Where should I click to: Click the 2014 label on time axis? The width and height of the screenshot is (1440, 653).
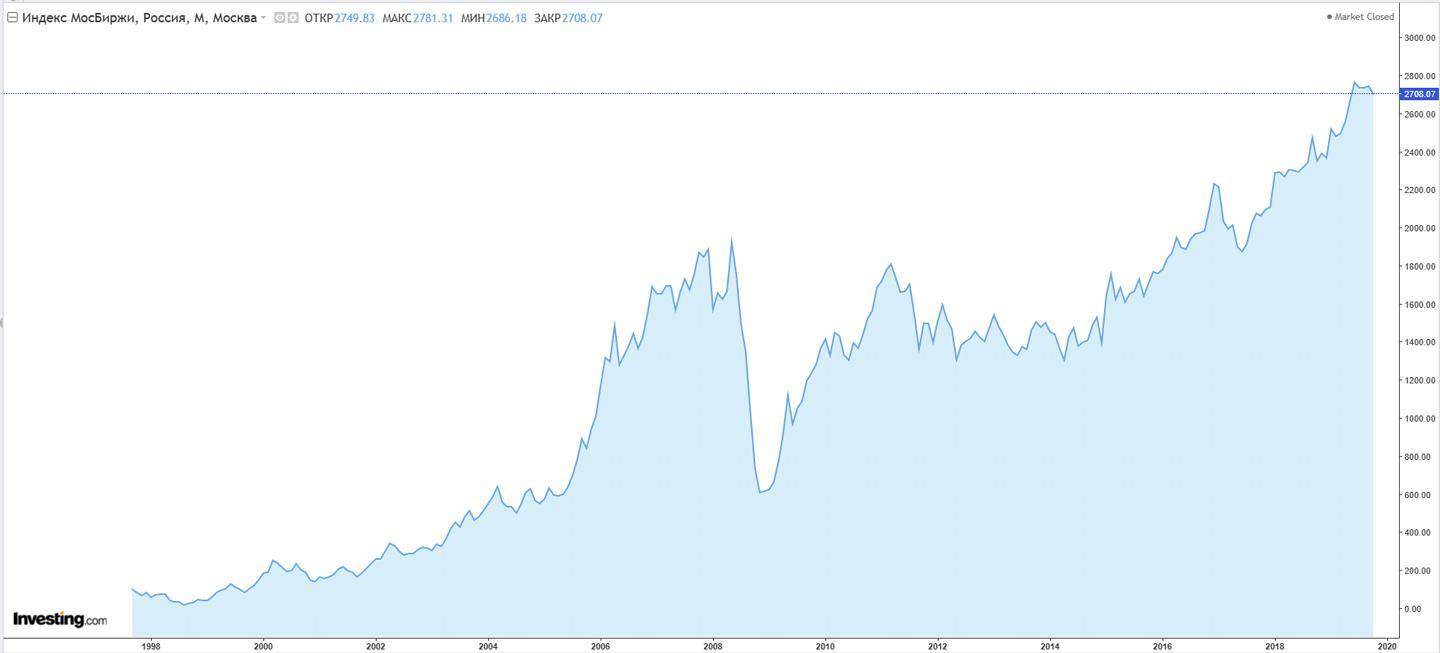(x=1050, y=646)
